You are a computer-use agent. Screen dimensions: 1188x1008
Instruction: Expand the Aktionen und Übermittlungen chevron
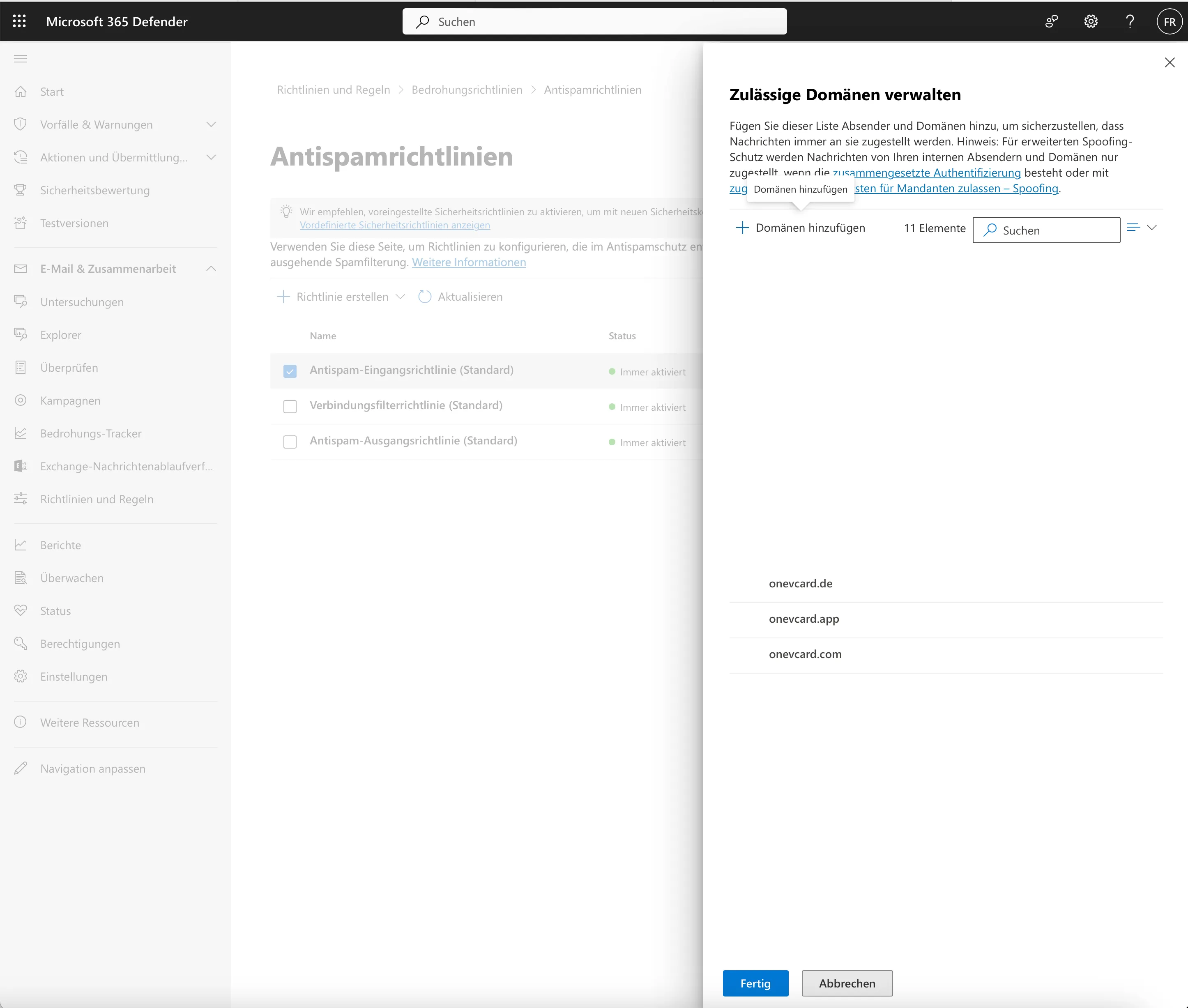pyautogui.click(x=211, y=157)
